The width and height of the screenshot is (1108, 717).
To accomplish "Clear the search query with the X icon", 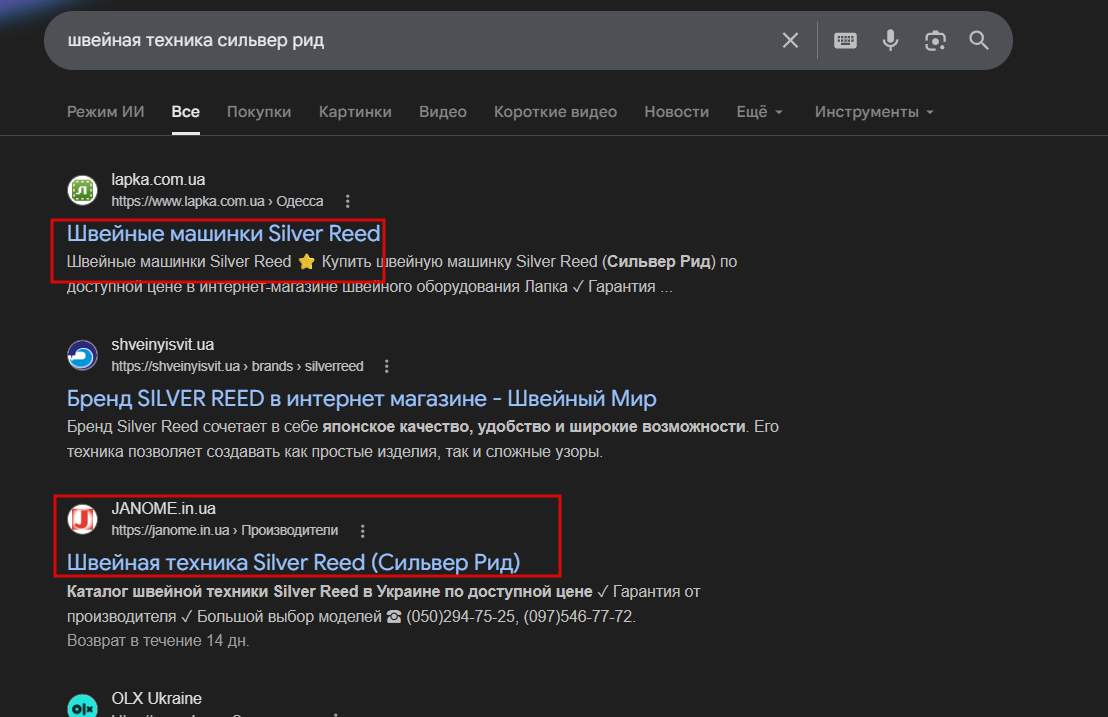I will pyautogui.click(x=790, y=40).
